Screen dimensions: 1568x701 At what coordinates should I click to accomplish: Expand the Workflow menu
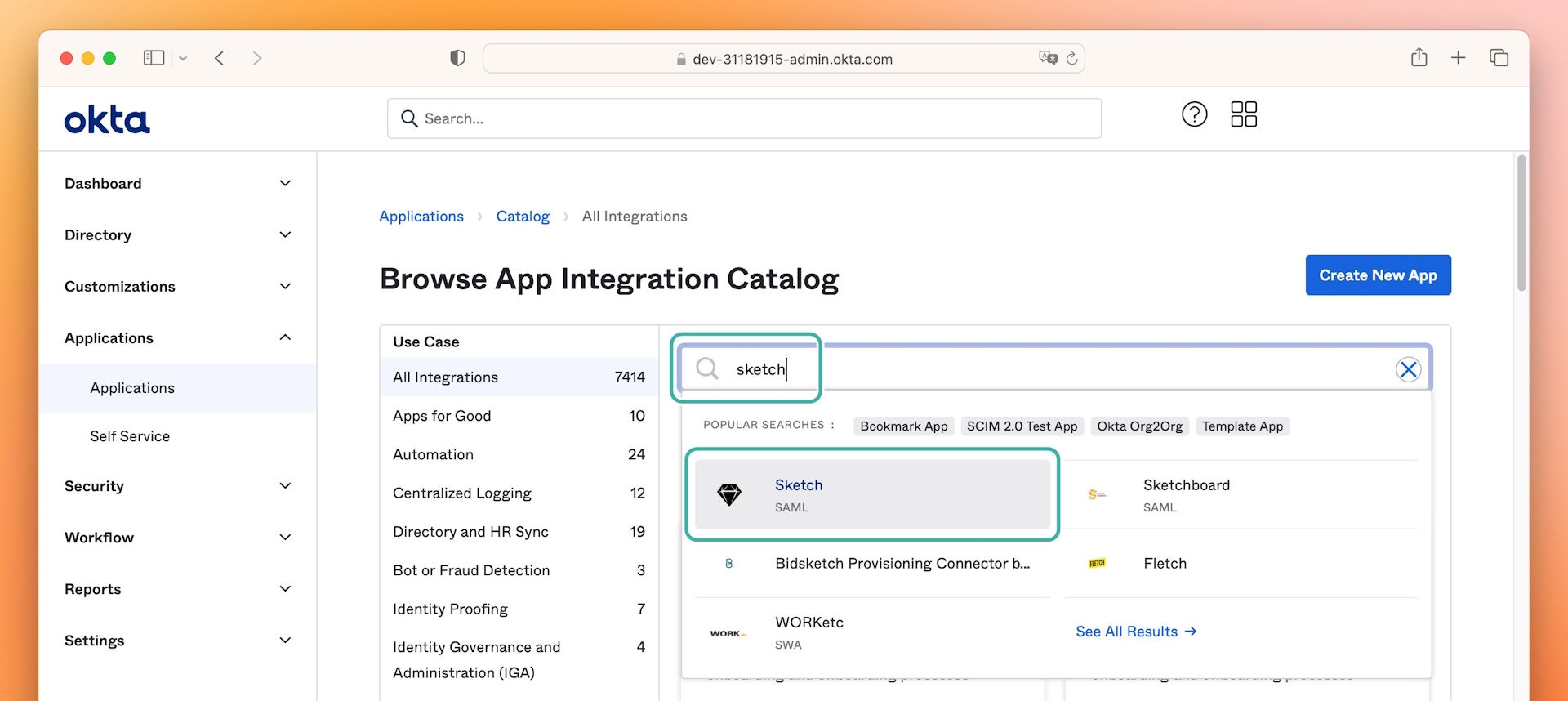point(178,537)
